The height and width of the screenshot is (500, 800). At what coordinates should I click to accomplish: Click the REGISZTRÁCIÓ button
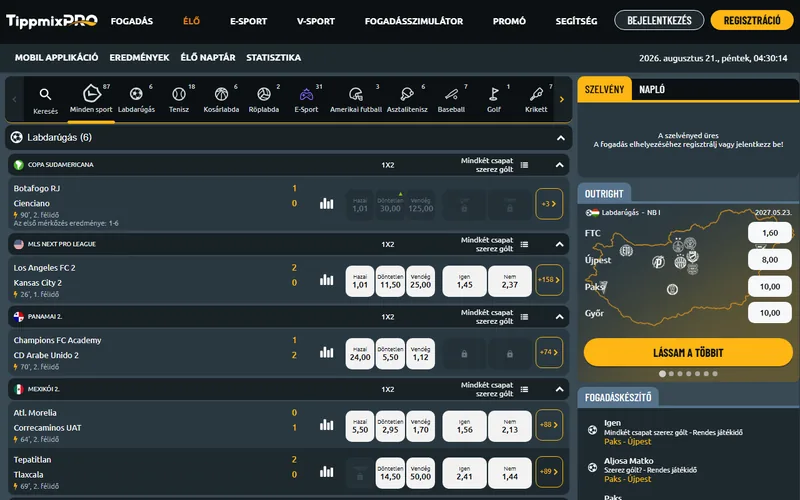752,20
